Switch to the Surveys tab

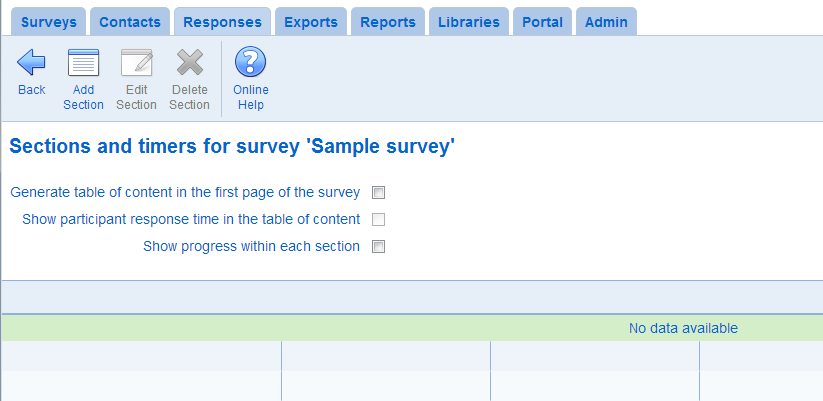coord(49,22)
